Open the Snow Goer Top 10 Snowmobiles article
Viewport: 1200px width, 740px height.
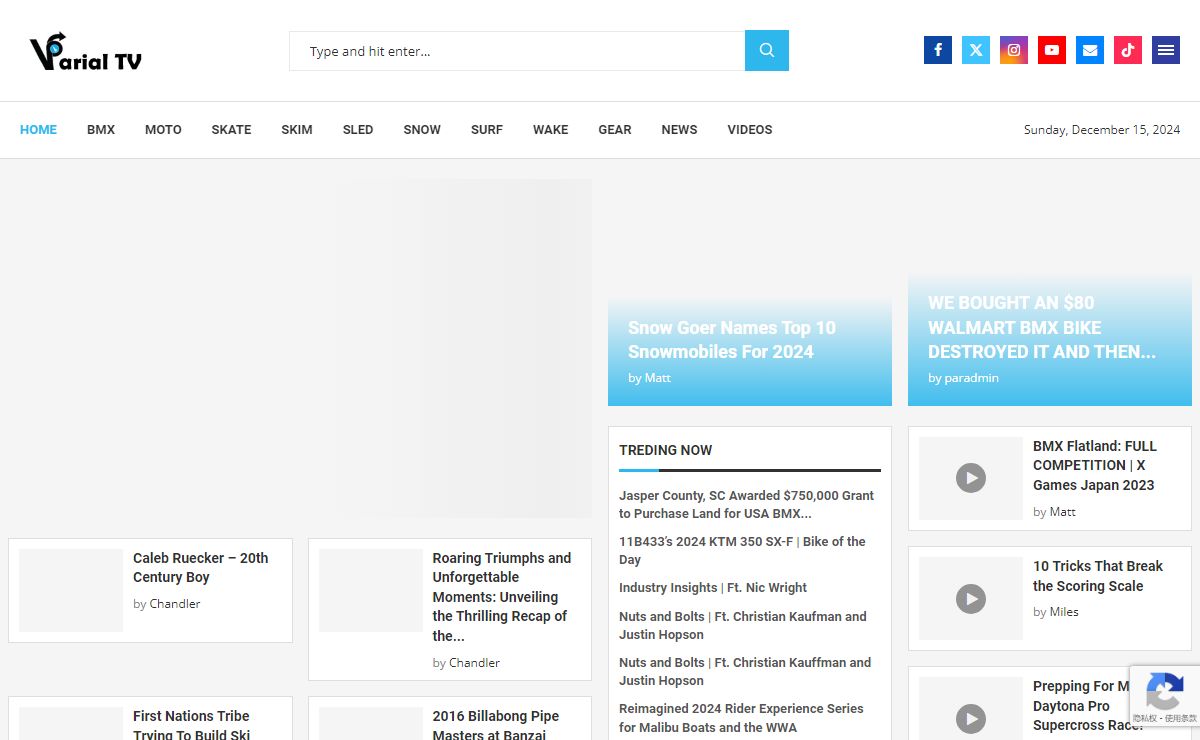[x=731, y=340]
